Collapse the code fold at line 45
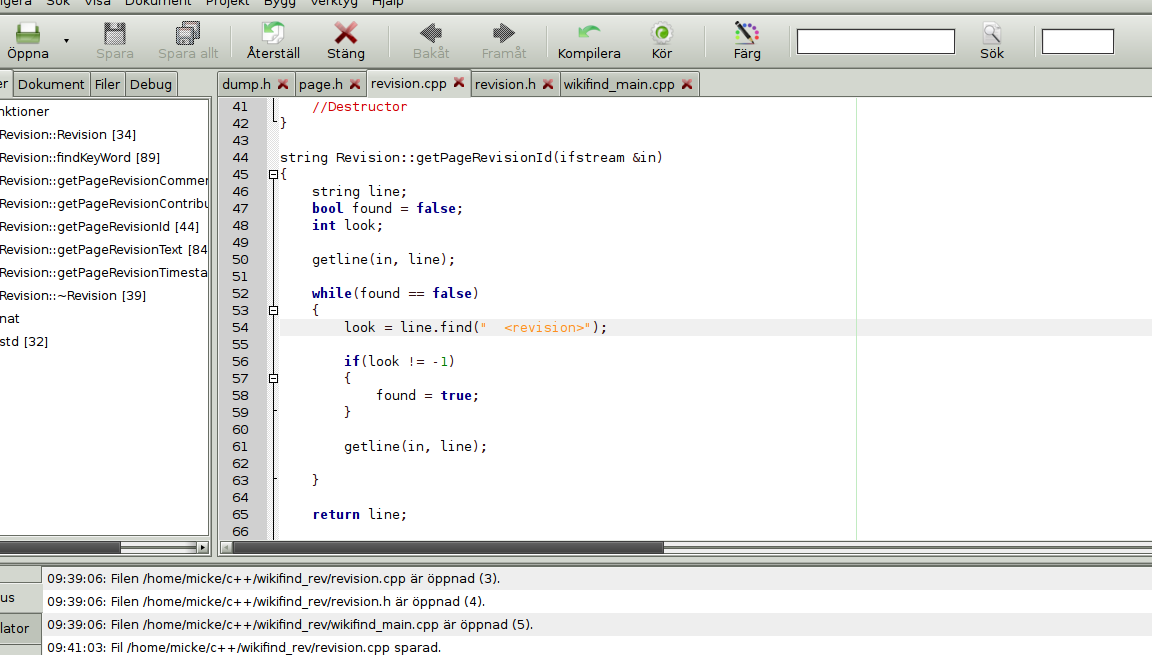 tap(273, 175)
